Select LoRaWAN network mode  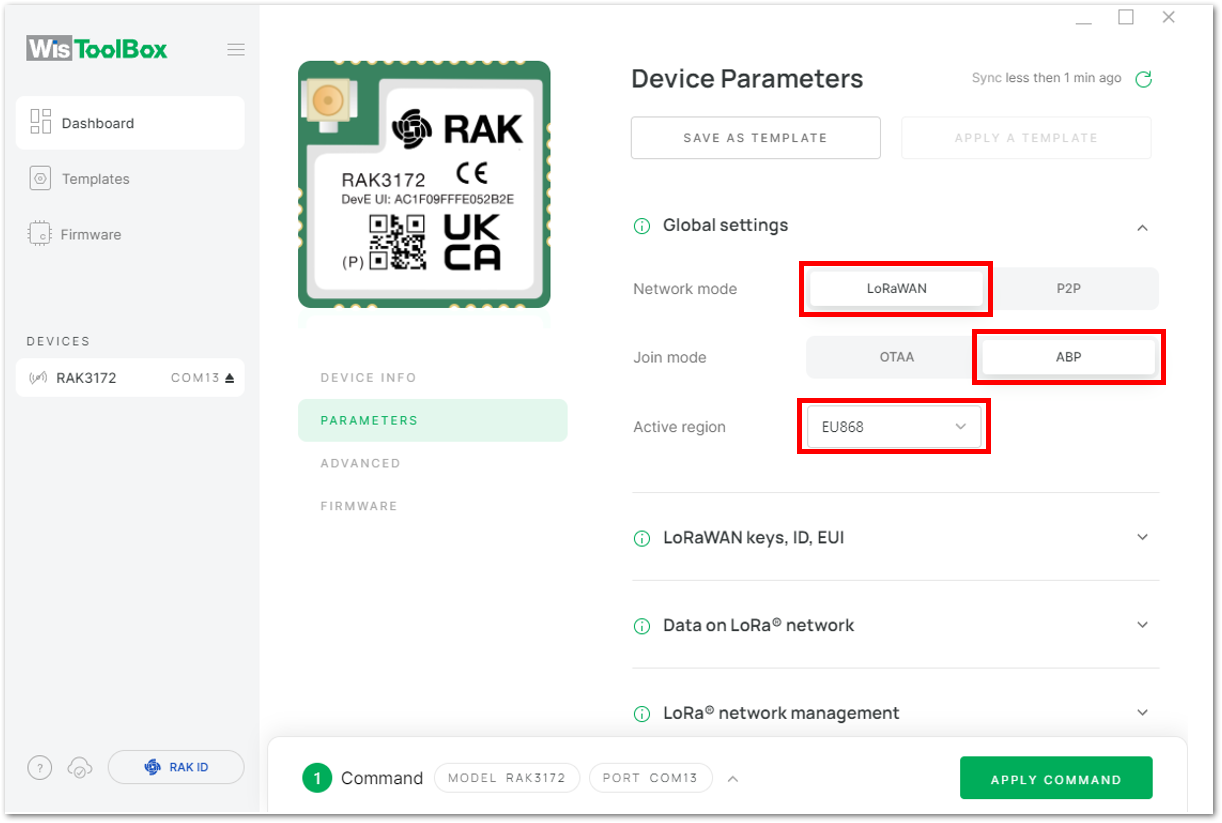(896, 288)
